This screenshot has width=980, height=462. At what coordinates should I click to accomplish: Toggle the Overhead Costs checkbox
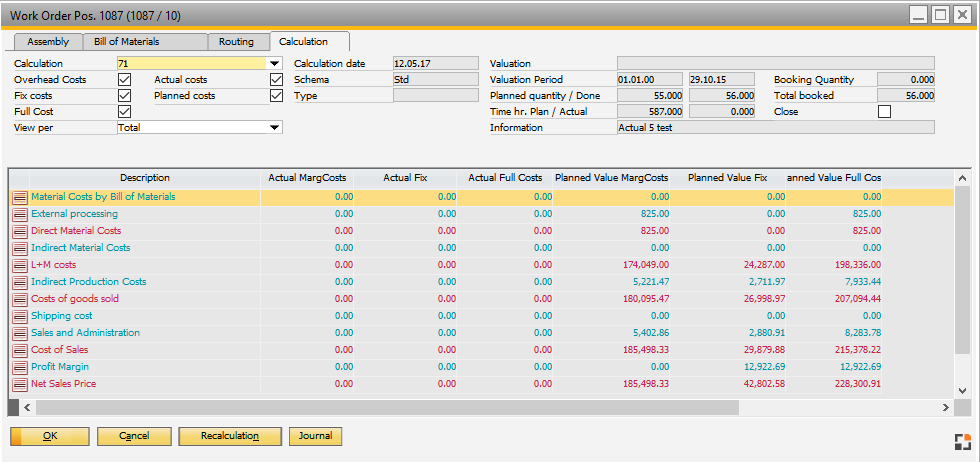tap(125, 80)
